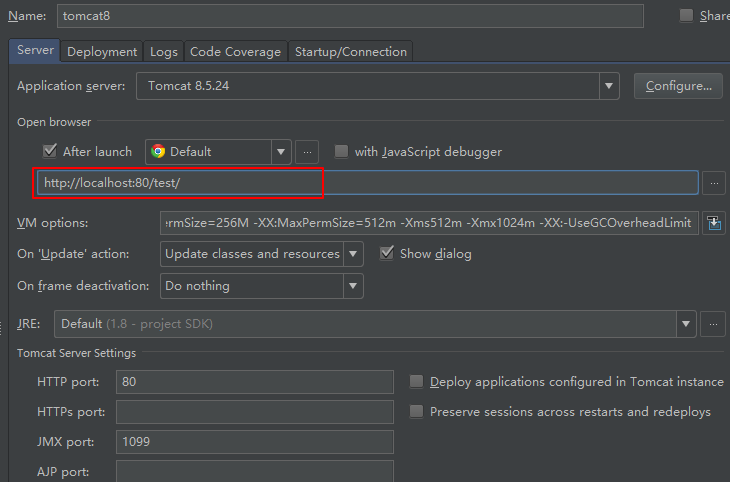730x482 pixels.
Task: Click the Chrome icon in the browser selector
Action: 158,151
